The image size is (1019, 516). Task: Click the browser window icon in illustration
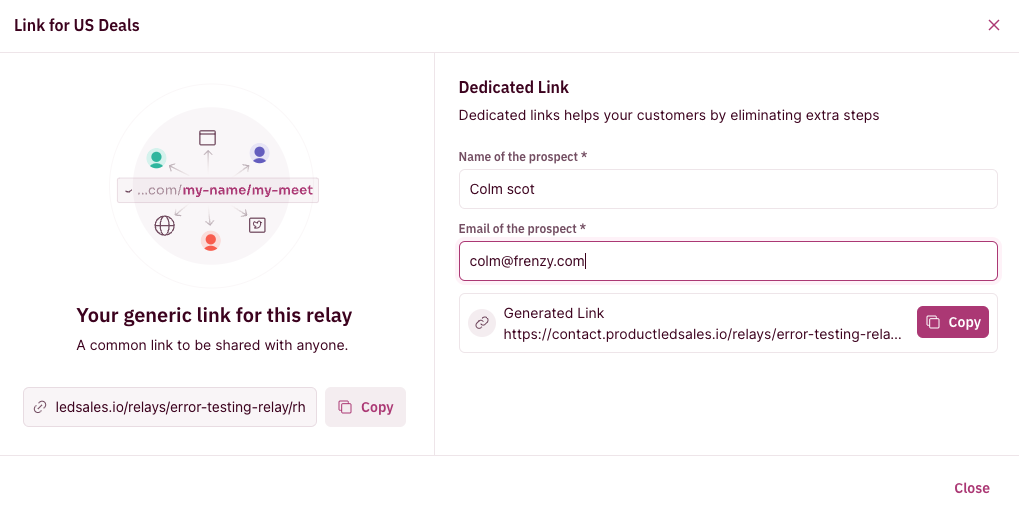pyautogui.click(x=207, y=138)
